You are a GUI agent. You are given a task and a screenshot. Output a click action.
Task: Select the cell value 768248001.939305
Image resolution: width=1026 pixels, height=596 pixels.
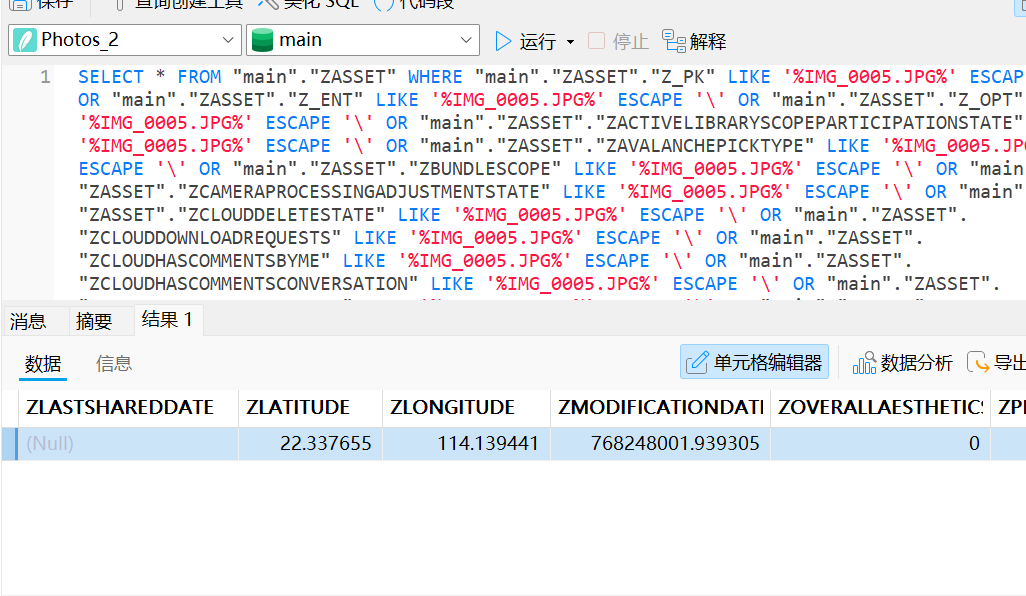point(661,444)
